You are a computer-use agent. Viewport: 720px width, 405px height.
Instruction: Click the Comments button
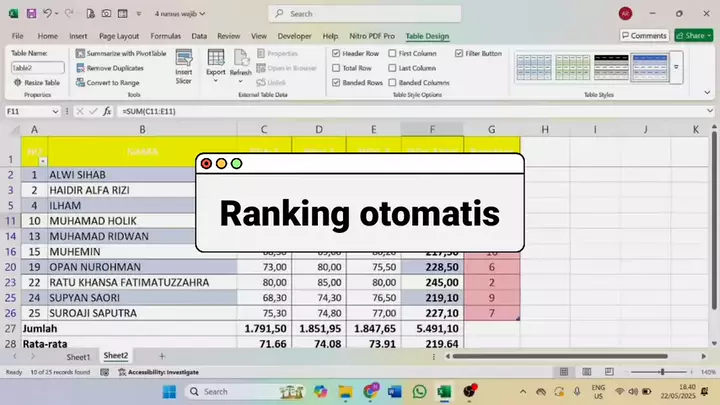(643, 35)
